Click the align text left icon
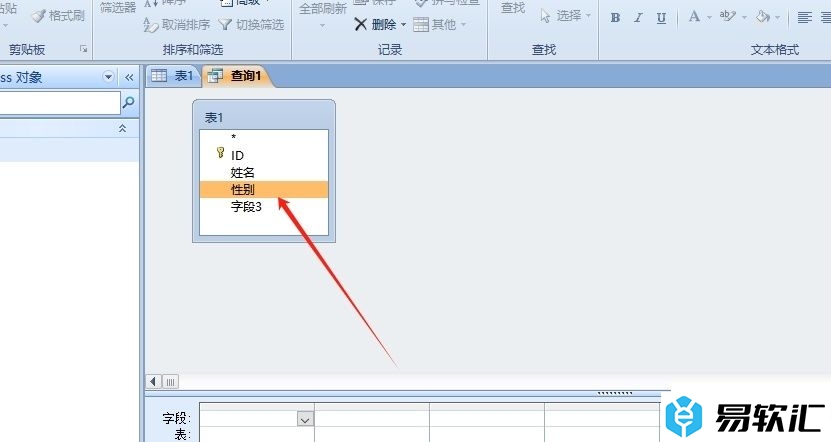Screen dimensions: 831x442 [806, 17]
